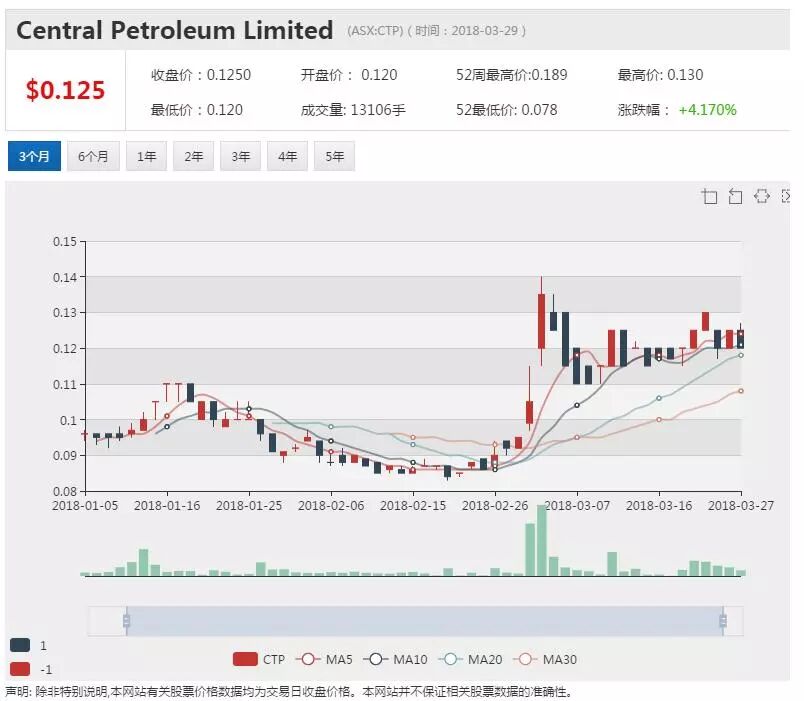This screenshot has width=804, height=701.
Task: Click the (ASX:CTP) ticker label
Action: click(375, 31)
